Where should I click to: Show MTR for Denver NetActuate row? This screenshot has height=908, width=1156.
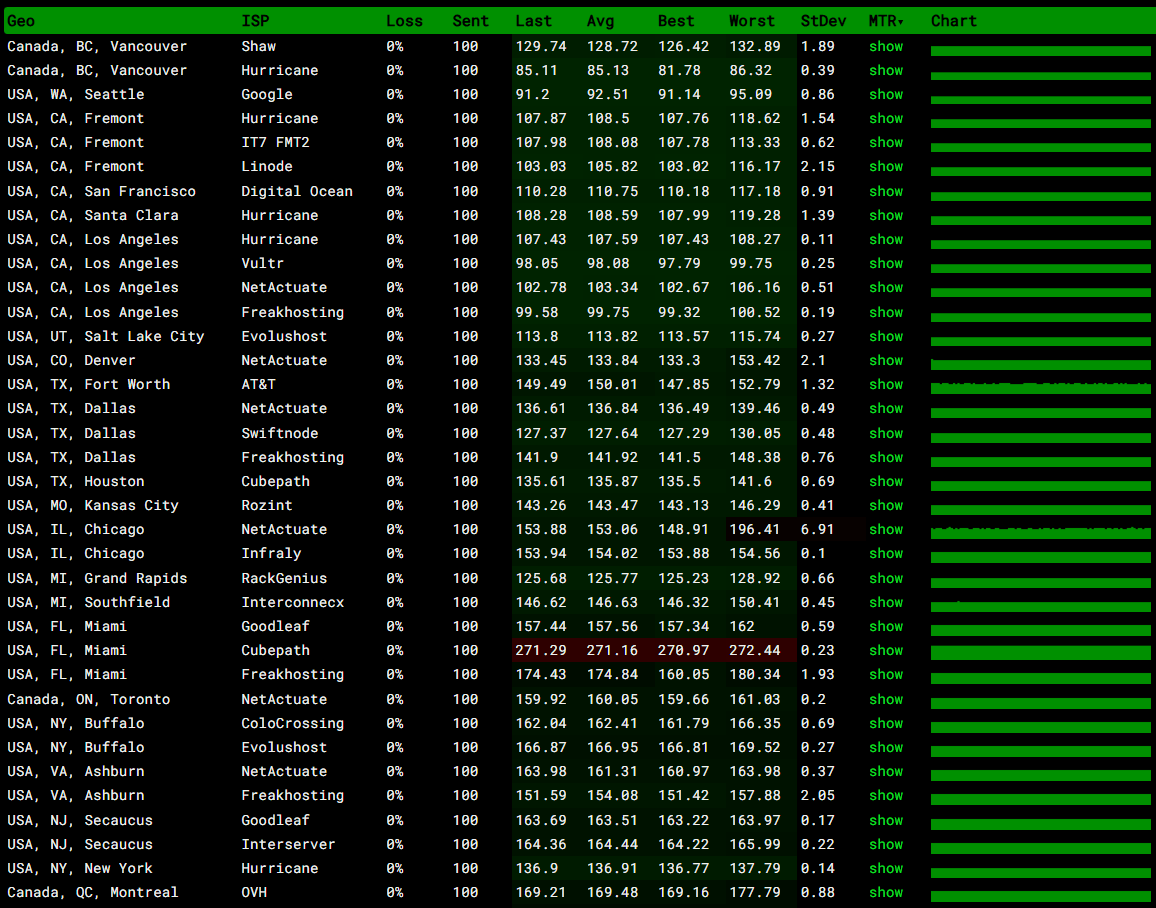pyautogui.click(x=885, y=360)
